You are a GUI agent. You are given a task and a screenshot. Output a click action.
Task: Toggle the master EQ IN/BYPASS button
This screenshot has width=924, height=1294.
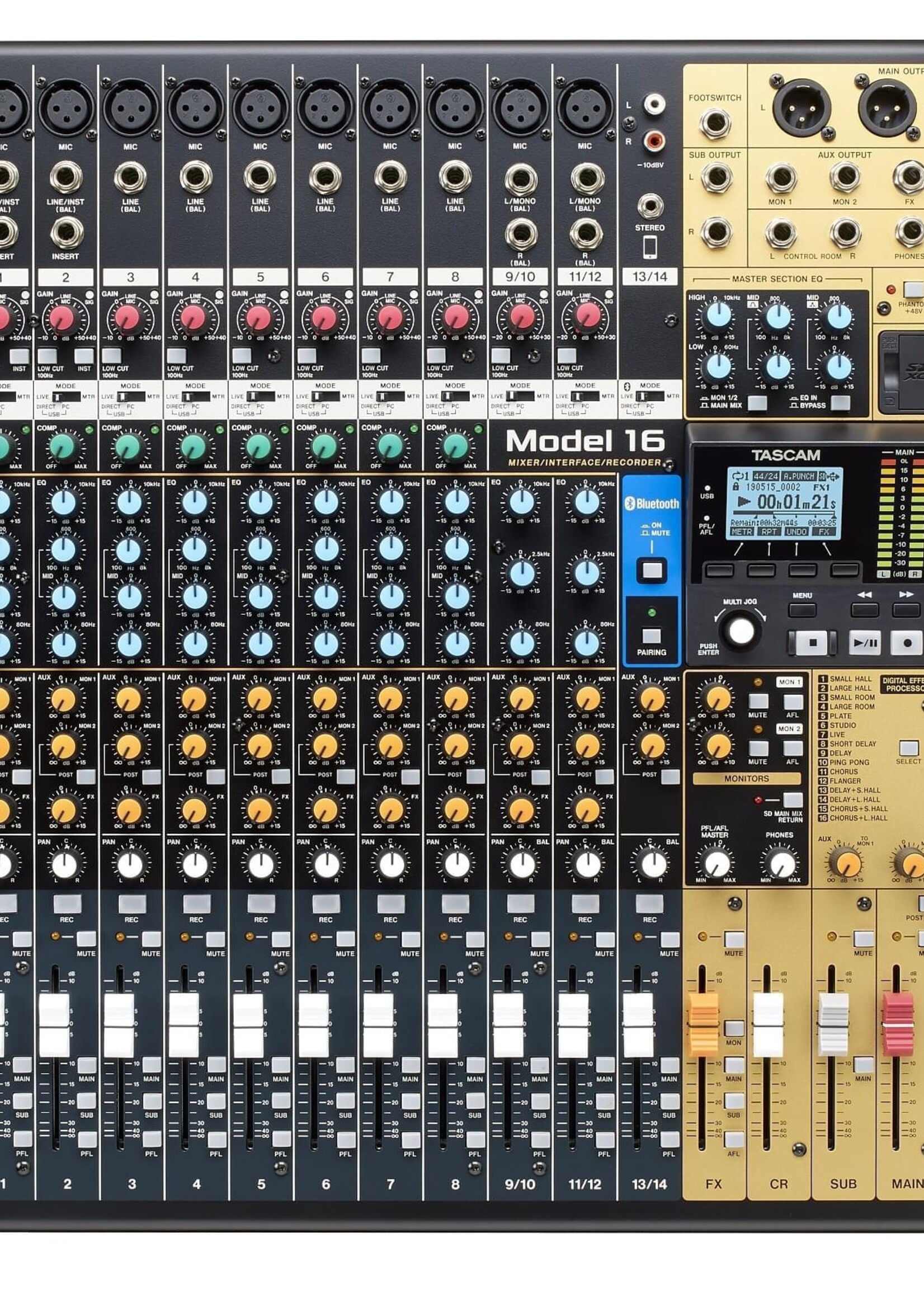pyautogui.click(x=840, y=403)
